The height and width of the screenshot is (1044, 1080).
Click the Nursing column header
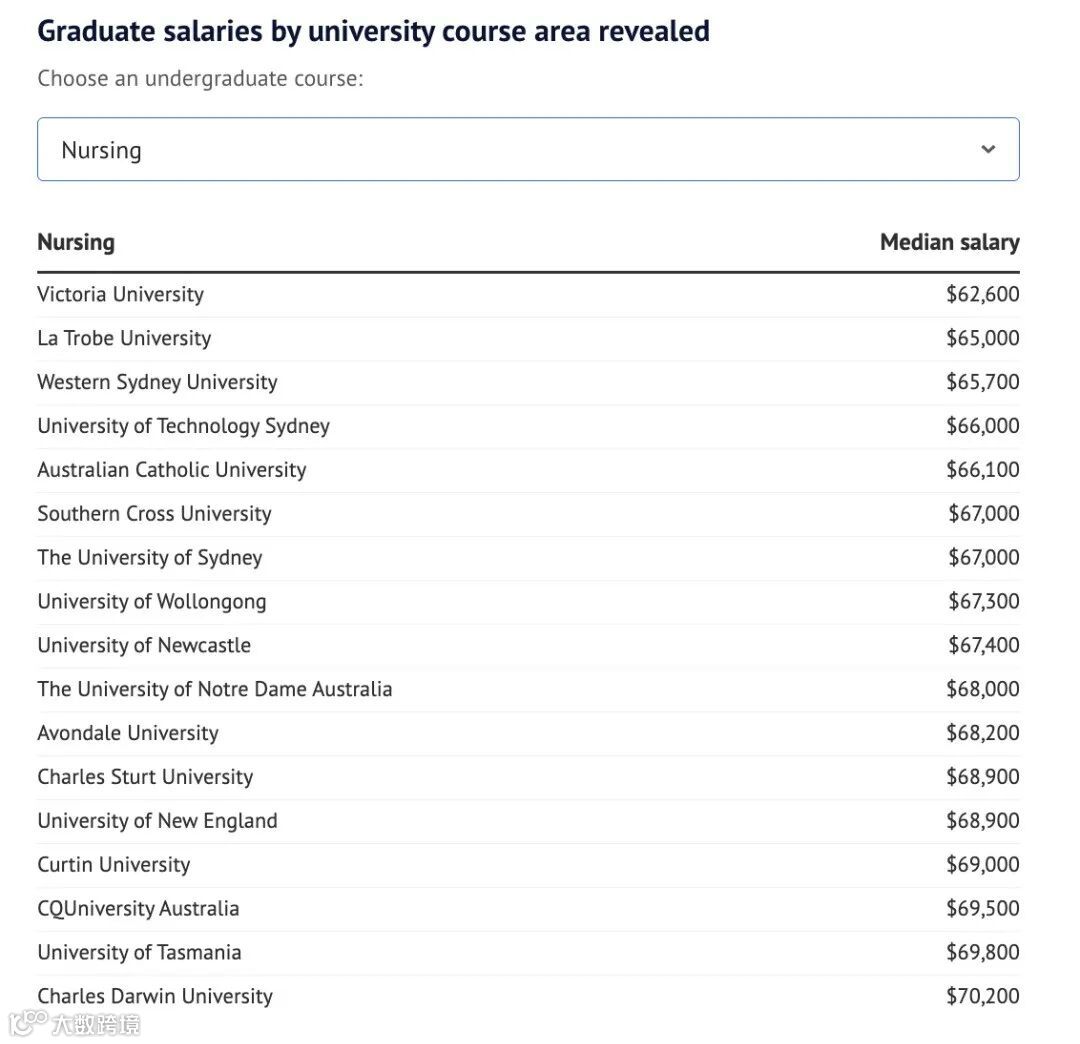click(x=76, y=242)
